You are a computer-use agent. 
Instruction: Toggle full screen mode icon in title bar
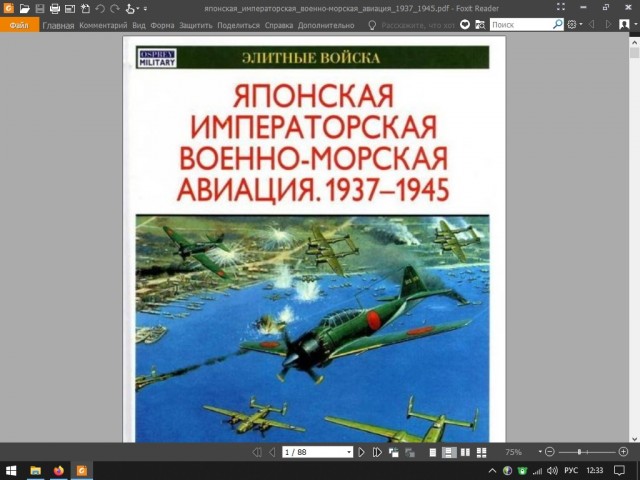coord(561,7)
